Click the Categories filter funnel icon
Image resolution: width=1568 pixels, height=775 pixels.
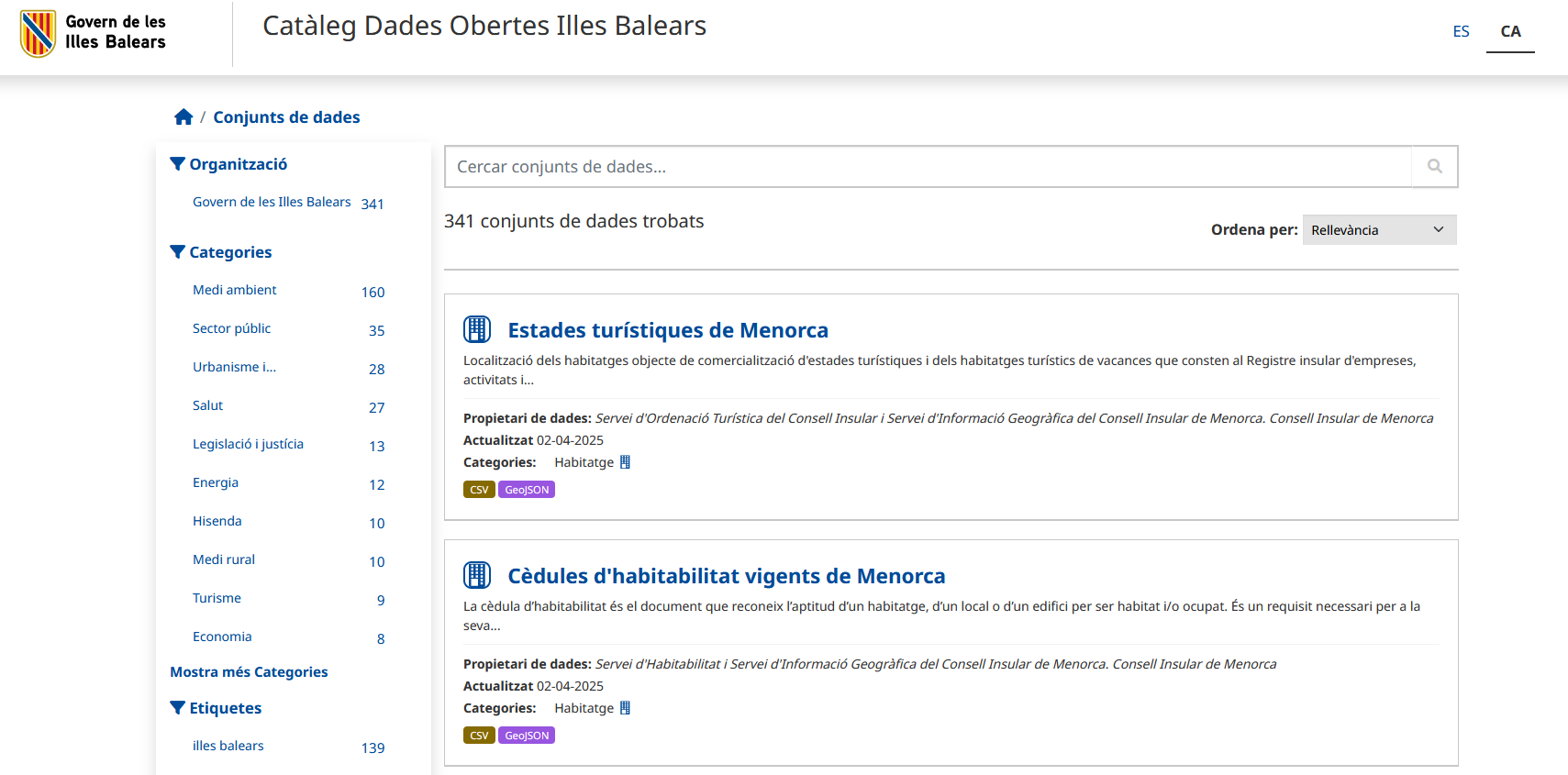coord(178,252)
